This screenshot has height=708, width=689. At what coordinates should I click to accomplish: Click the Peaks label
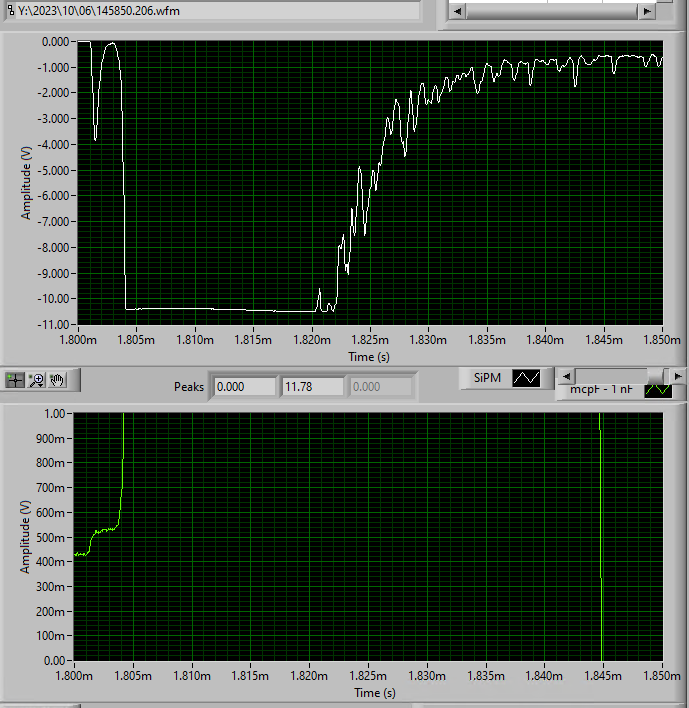pyautogui.click(x=189, y=387)
